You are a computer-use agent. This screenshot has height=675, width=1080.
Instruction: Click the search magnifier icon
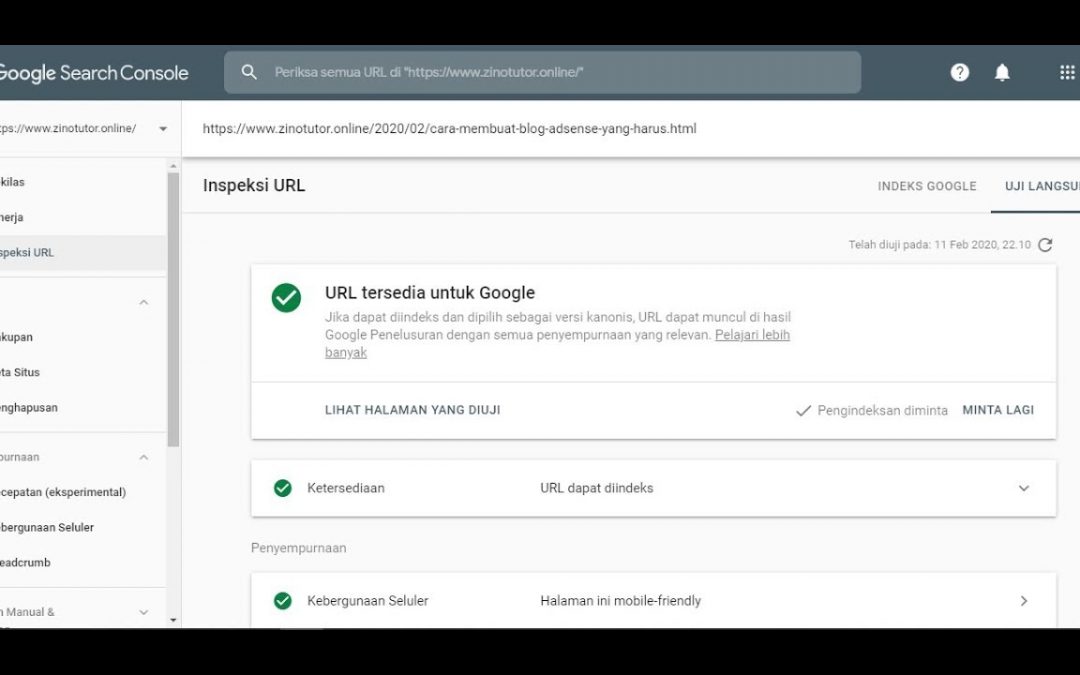click(x=249, y=72)
